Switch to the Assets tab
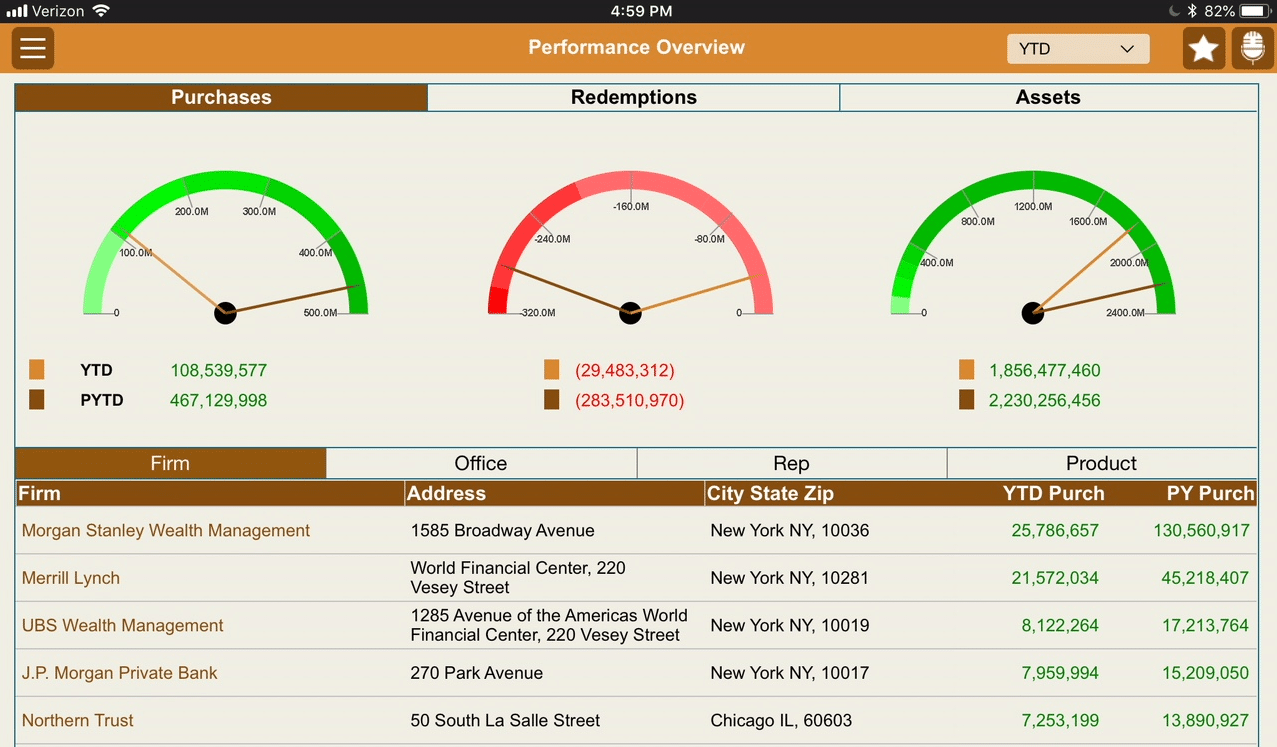The height and width of the screenshot is (747, 1277). pyautogui.click(x=1048, y=97)
